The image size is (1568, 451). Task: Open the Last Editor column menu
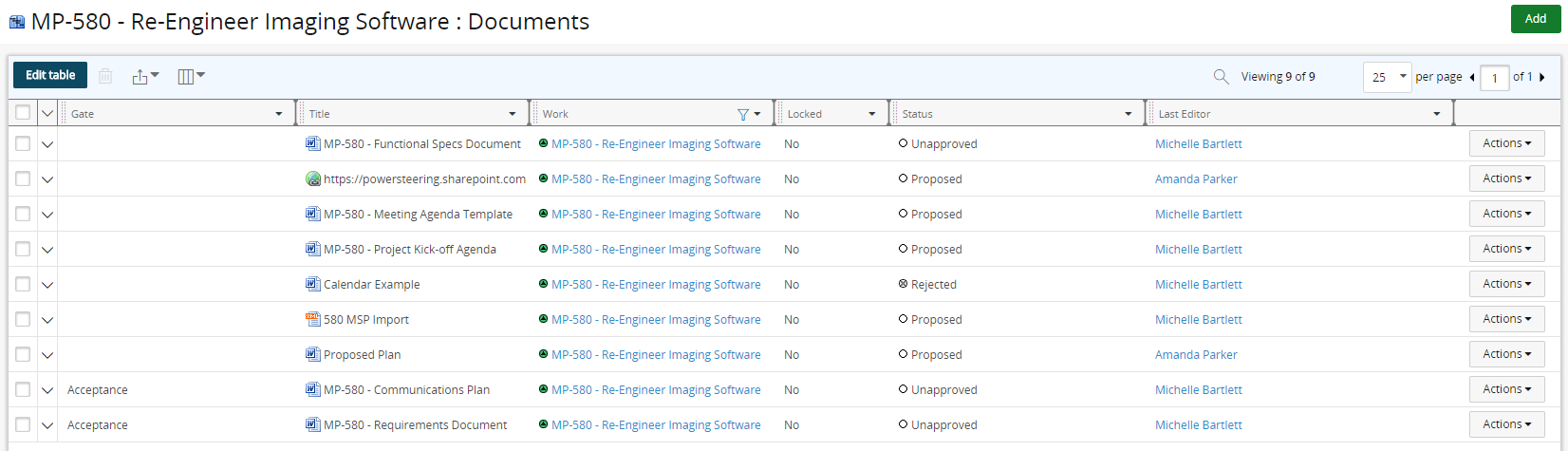(x=1437, y=114)
